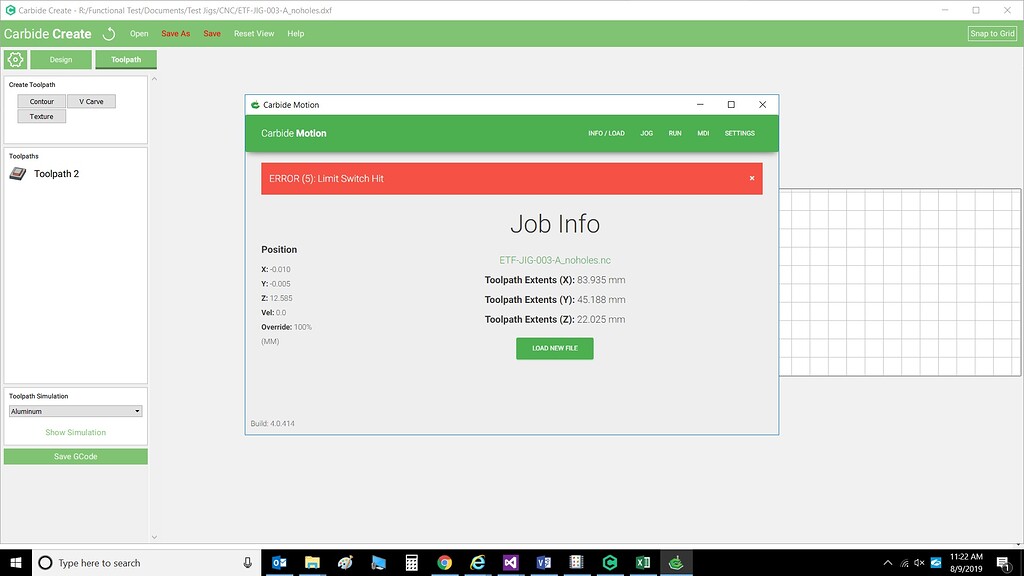This screenshot has height=576, width=1024.
Task: Click the undo arrow beside Carbide Create
Action: click(109, 34)
